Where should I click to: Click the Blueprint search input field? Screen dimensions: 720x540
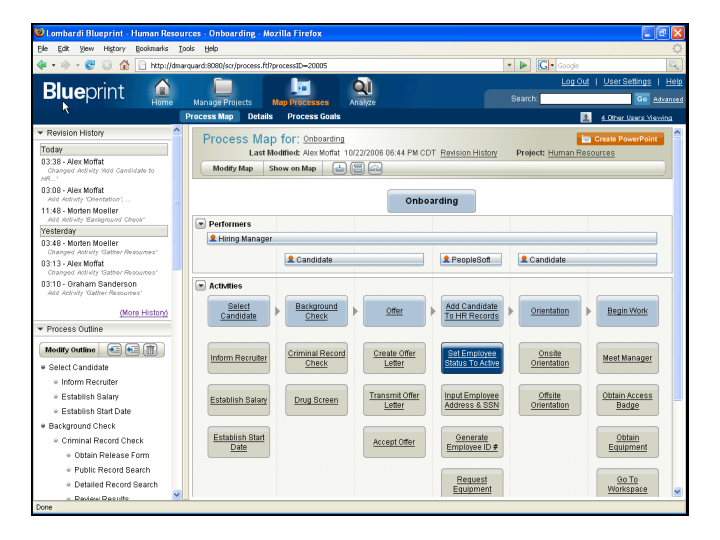point(585,99)
